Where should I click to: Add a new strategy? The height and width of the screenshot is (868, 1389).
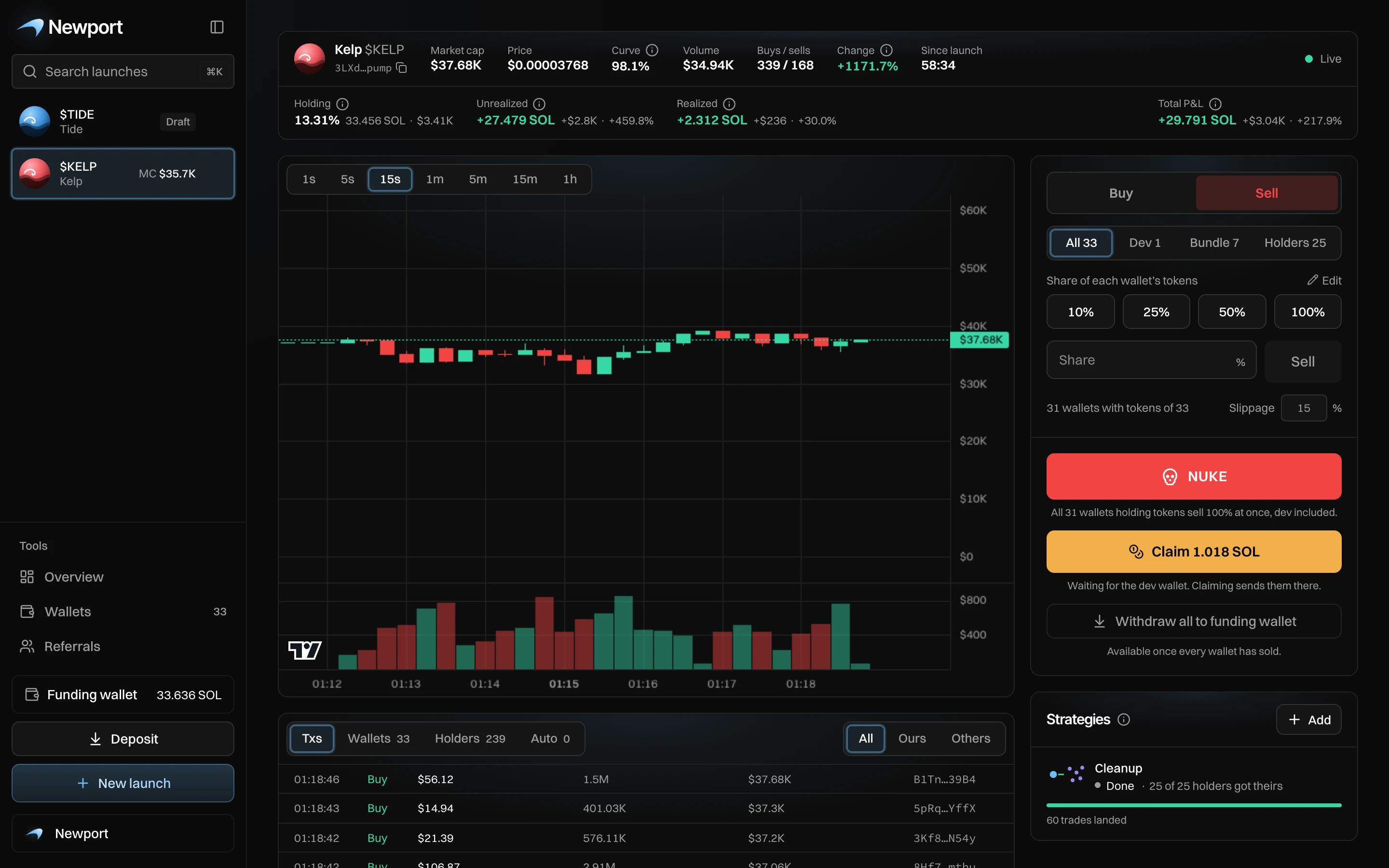pyautogui.click(x=1308, y=719)
